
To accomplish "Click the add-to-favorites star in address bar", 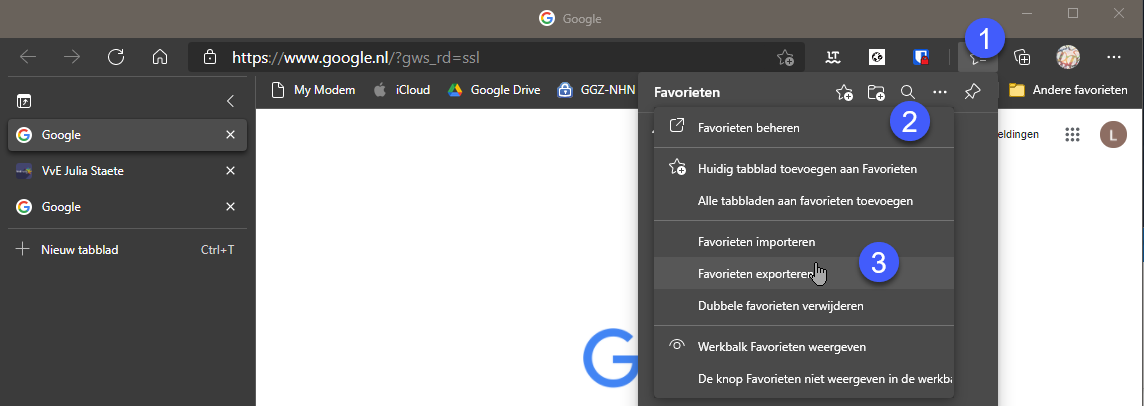I will tap(785, 57).
